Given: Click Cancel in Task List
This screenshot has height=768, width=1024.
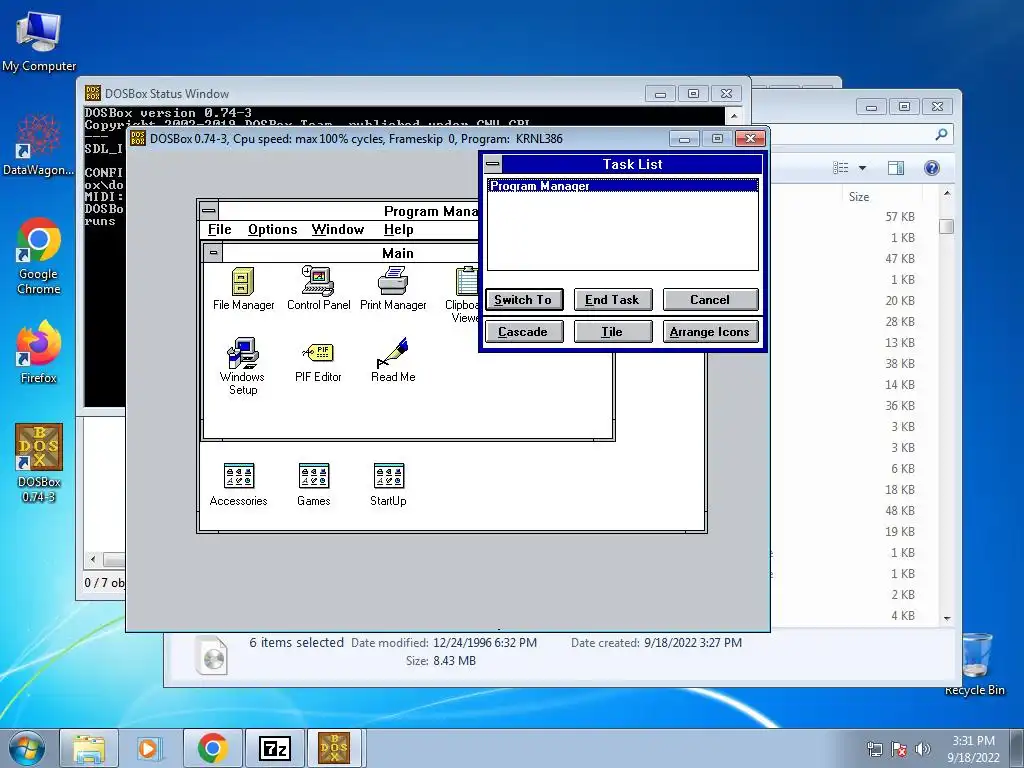Looking at the screenshot, I should click(x=711, y=300).
